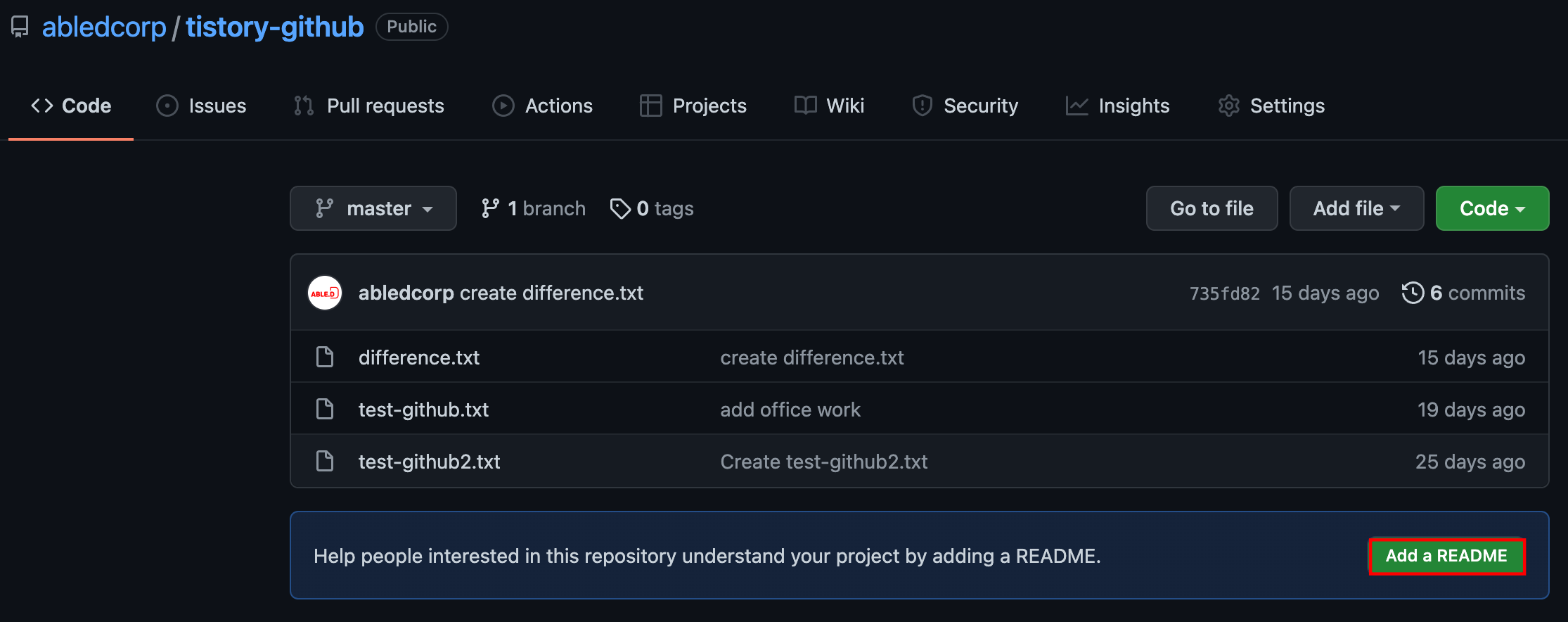Click the Issues circle-dot icon

tap(167, 106)
